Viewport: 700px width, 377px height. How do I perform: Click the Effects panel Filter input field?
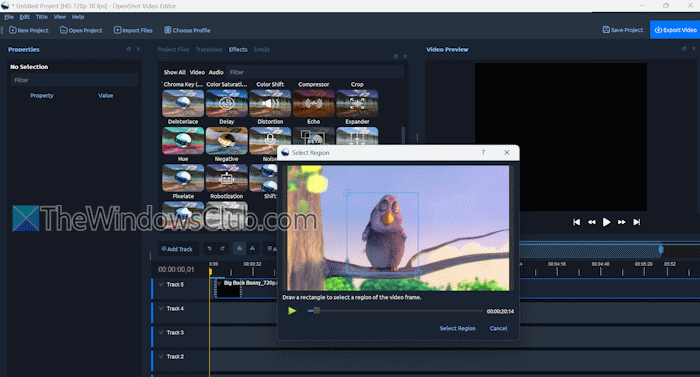pyautogui.click(x=315, y=72)
